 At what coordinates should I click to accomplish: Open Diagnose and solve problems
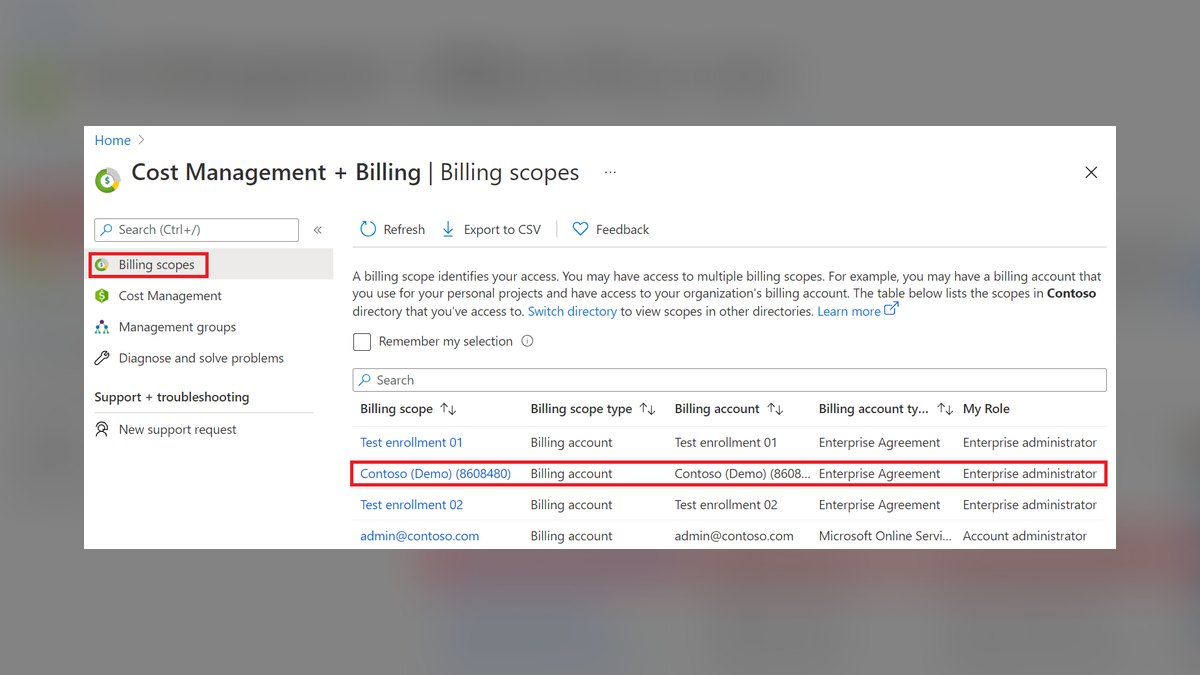click(201, 358)
